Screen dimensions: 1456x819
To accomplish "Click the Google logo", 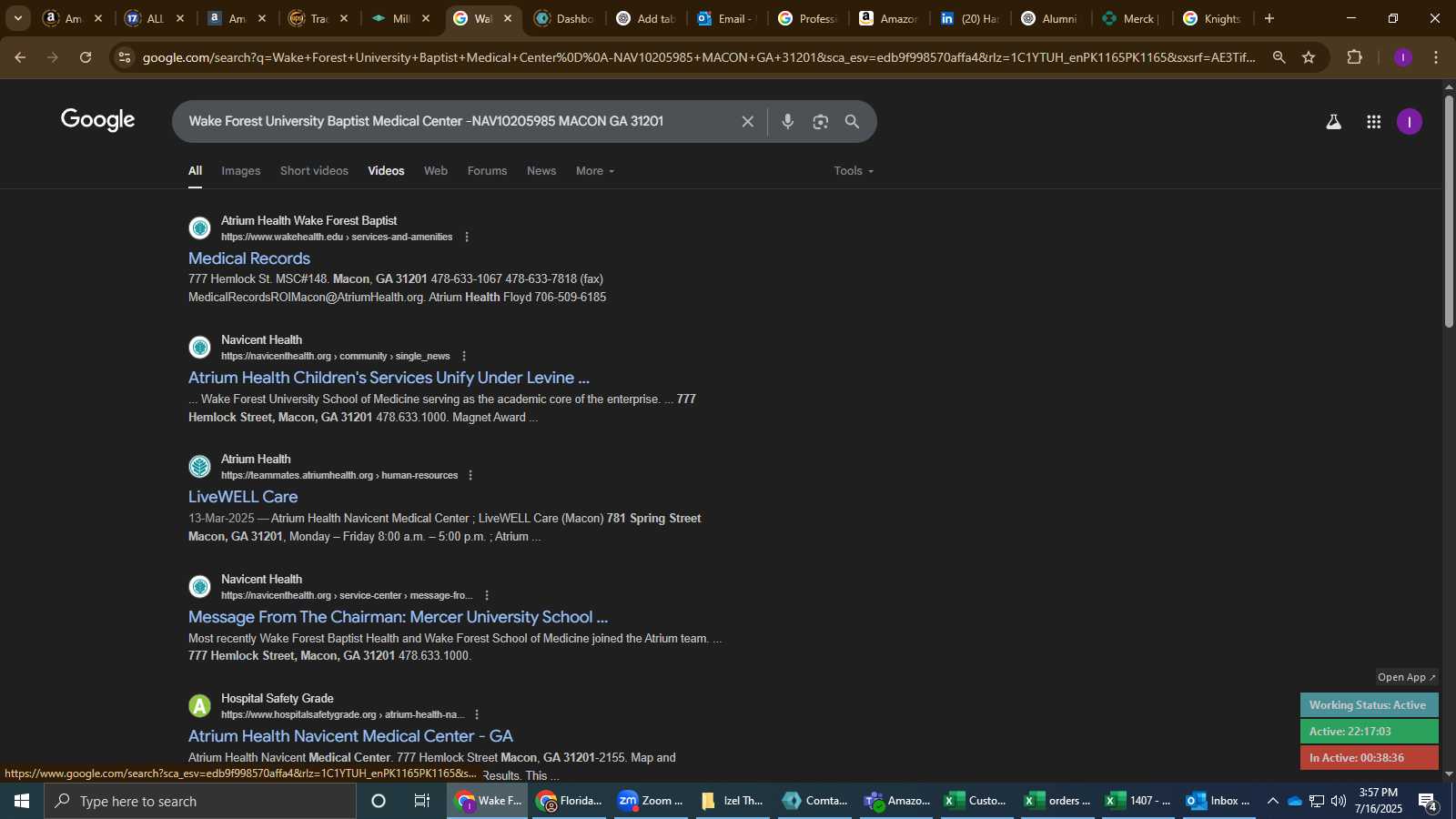I will [98, 120].
